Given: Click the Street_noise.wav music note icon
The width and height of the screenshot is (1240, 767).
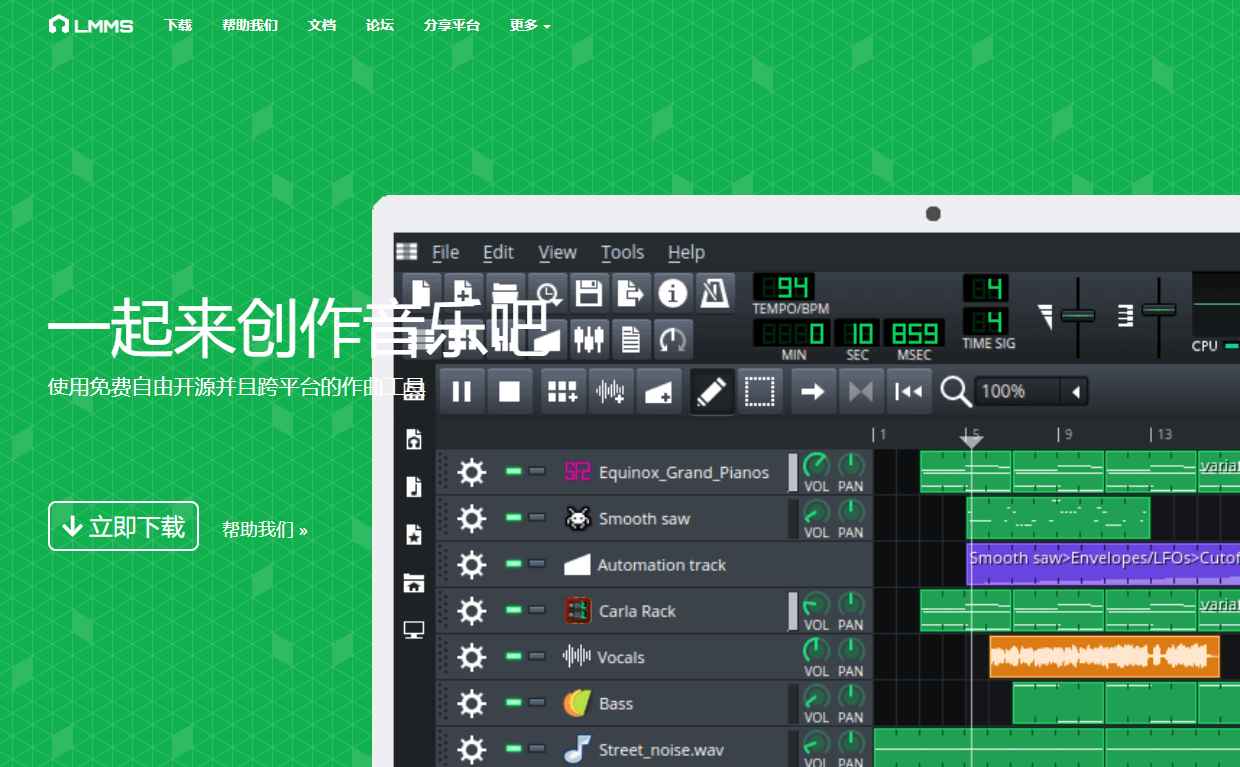Looking at the screenshot, I should click(x=577, y=749).
